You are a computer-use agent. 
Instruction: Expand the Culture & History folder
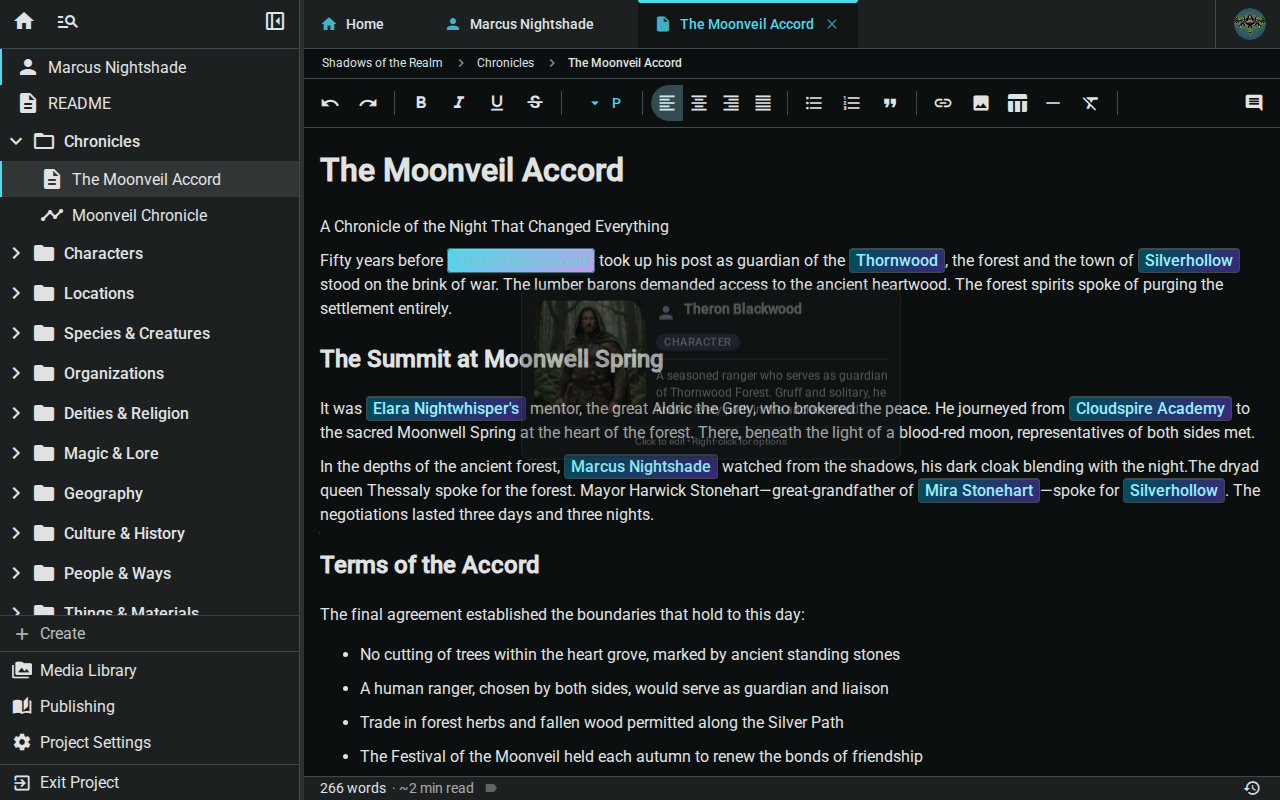[x=16, y=533]
